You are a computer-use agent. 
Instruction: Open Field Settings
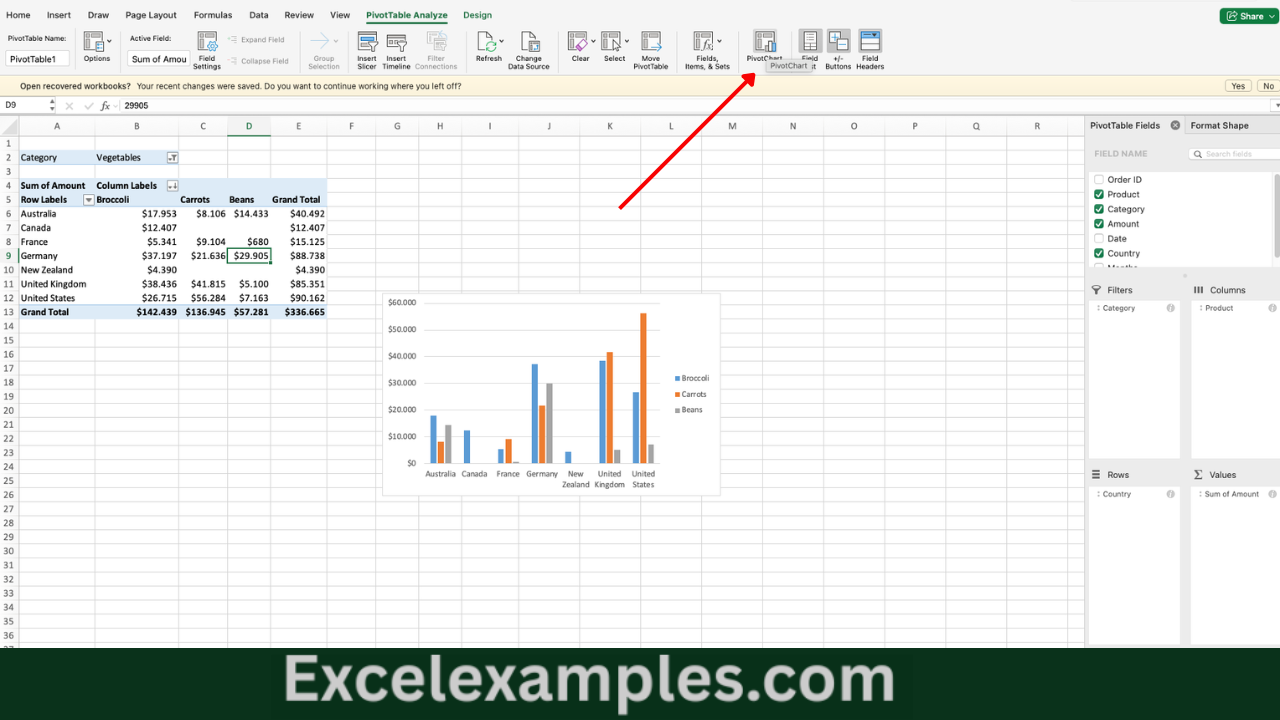point(207,51)
